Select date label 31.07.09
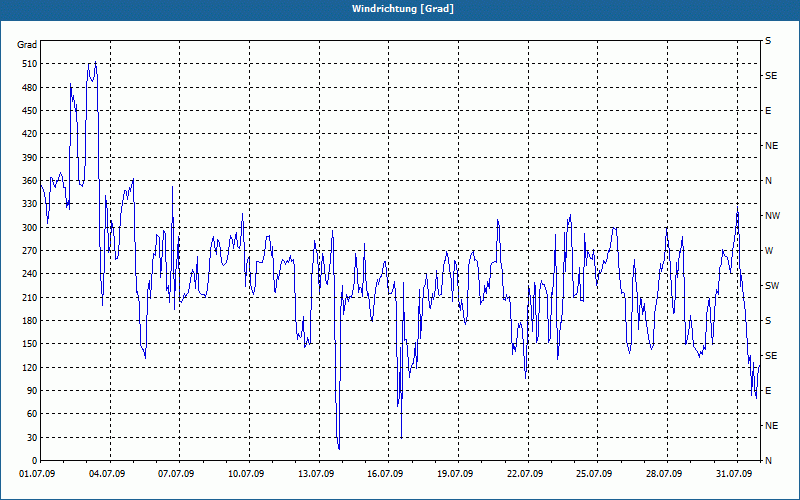The image size is (800, 500). click(x=734, y=474)
